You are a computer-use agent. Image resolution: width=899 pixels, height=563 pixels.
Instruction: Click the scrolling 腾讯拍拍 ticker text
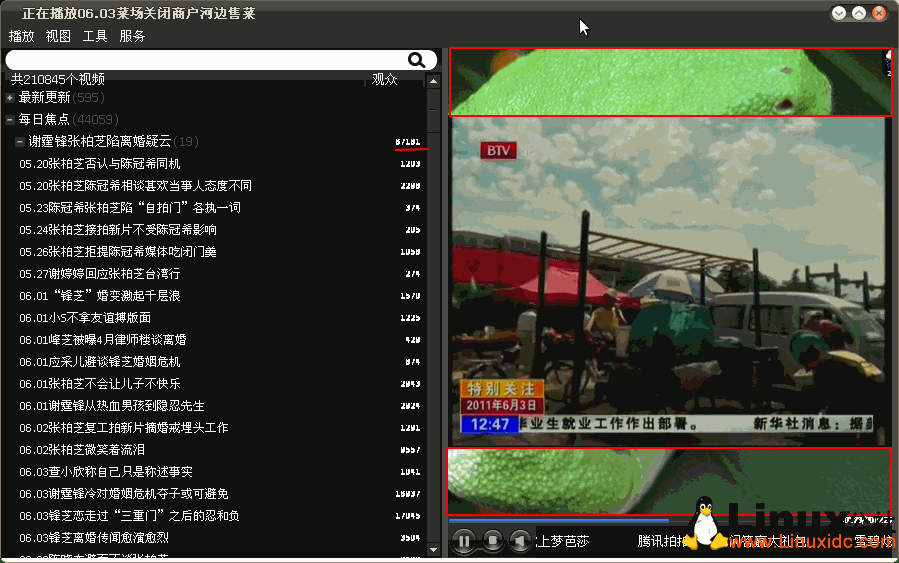click(x=663, y=541)
